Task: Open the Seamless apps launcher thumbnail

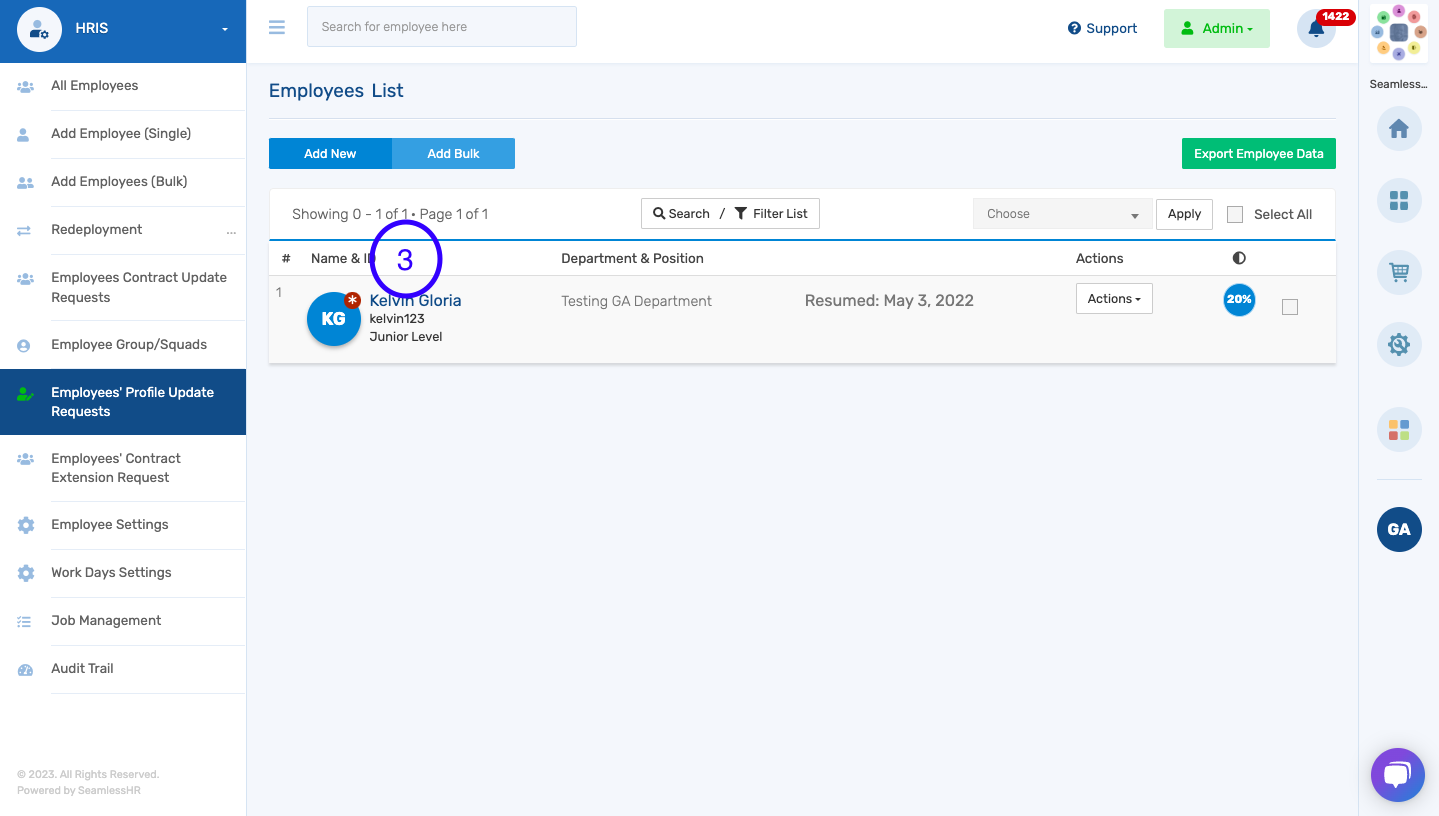Action: (1398, 32)
